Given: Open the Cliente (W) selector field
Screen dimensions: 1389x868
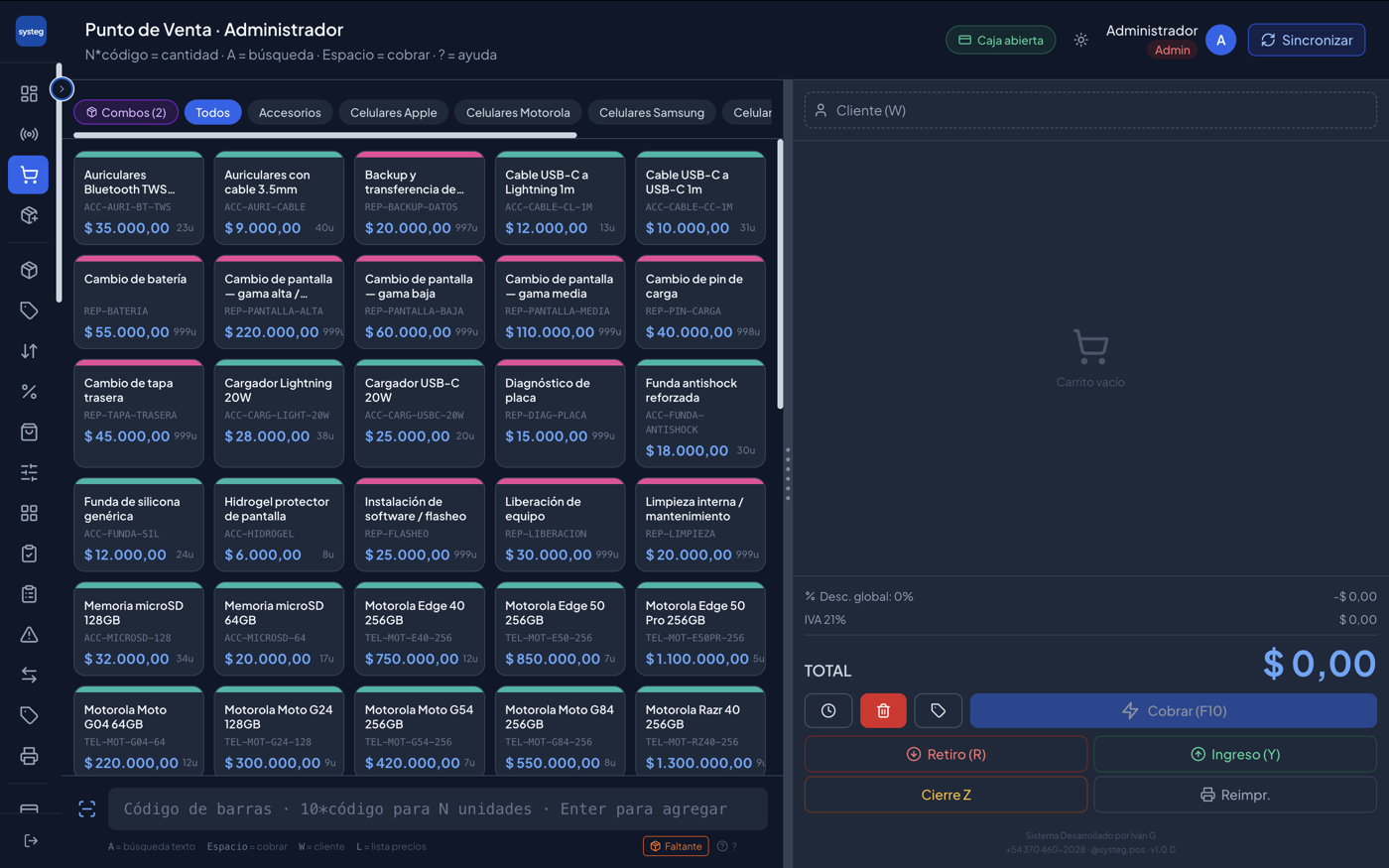Looking at the screenshot, I should pos(1090,110).
